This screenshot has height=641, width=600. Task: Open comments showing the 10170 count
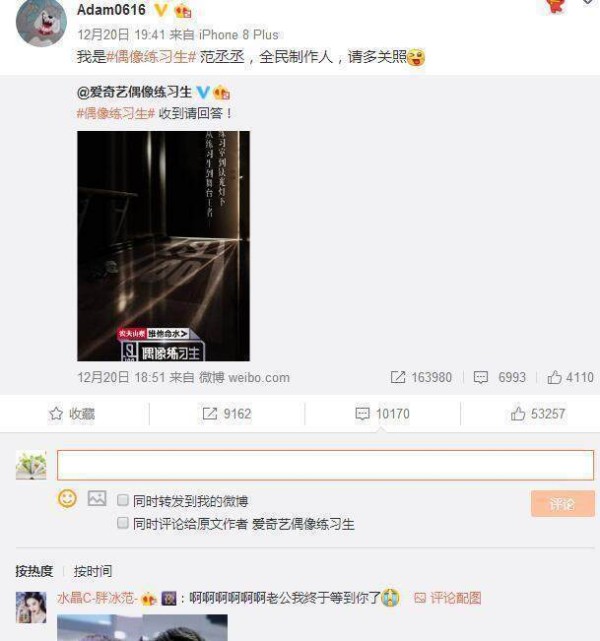coord(382,414)
